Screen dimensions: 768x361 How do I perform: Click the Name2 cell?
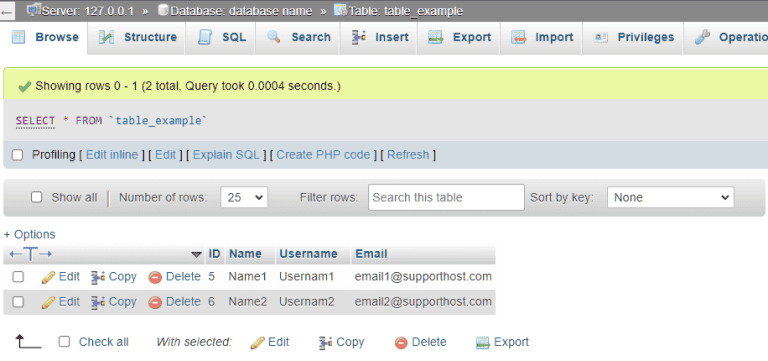[x=247, y=302]
